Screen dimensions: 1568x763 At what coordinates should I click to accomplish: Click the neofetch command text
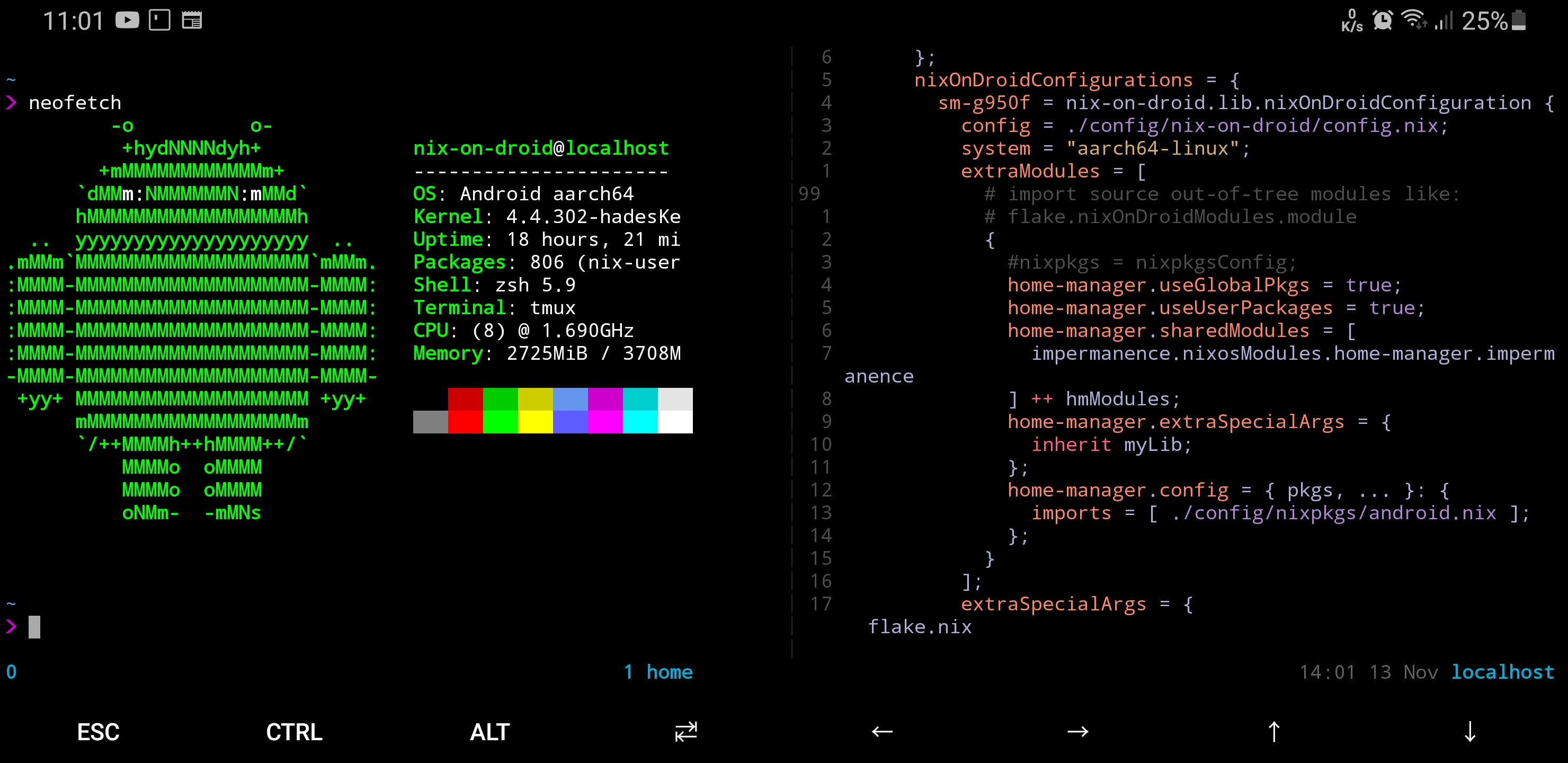pyautogui.click(x=75, y=102)
